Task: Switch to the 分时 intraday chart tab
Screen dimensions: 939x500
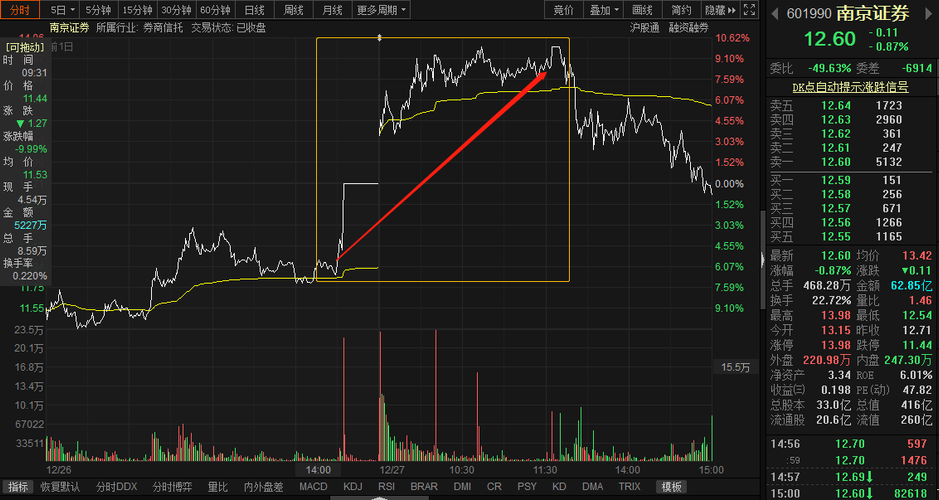Action: (x=20, y=10)
